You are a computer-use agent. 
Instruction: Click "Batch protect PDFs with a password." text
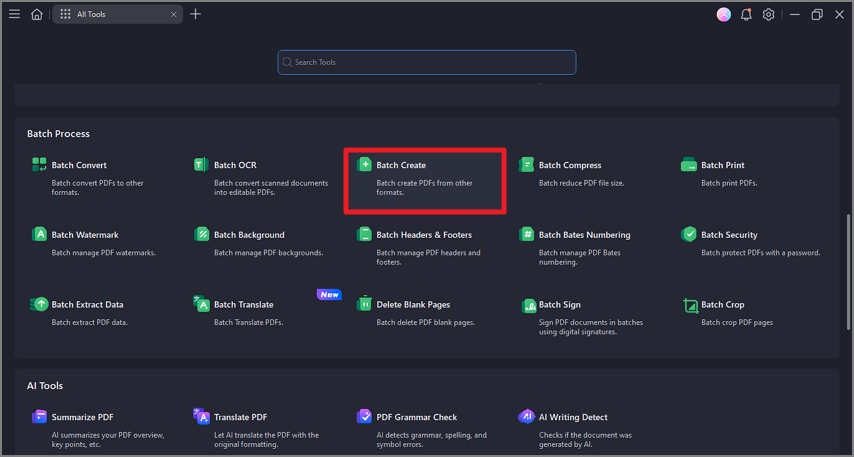pos(760,253)
